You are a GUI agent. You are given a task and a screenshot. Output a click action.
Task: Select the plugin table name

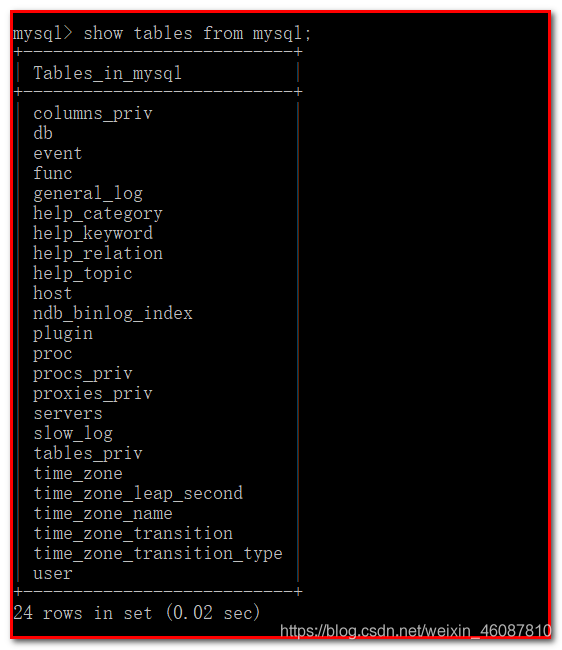63,334
